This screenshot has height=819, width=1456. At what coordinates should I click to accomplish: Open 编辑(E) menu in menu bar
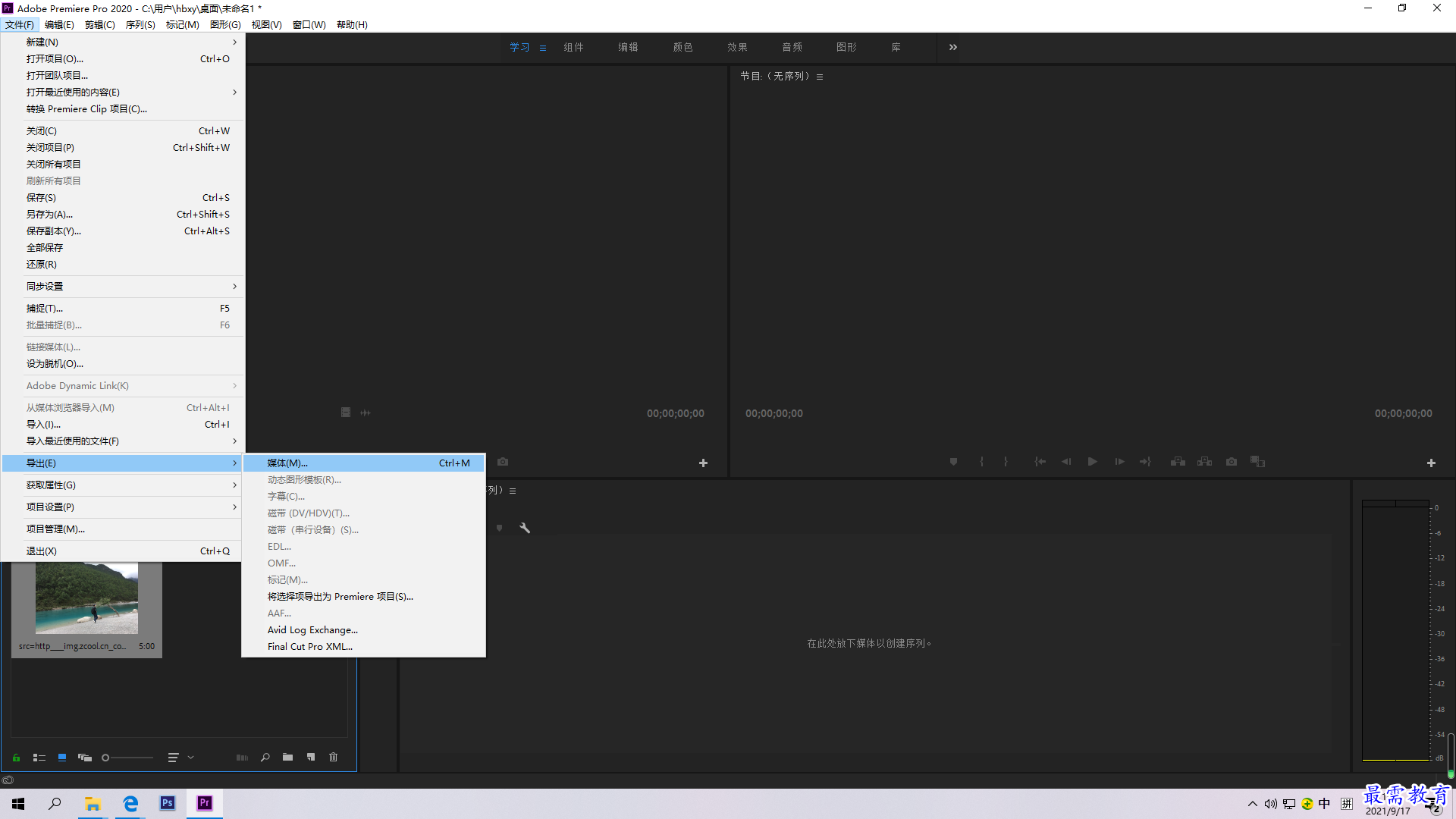click(59, 24)
